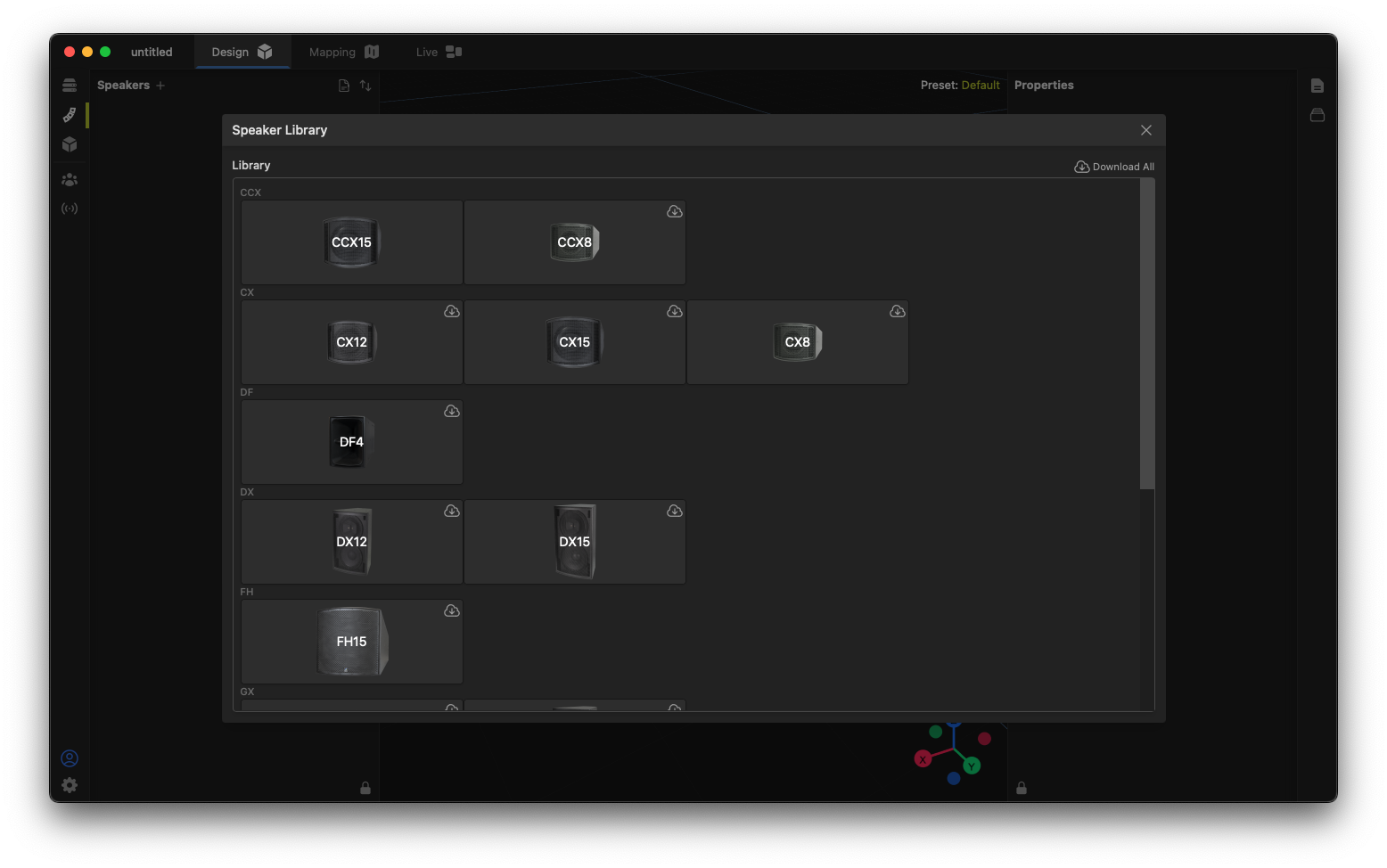The height and width of the screenshot is (868, 1387).
Task: Toggle the lock under Properties panel
Action: coord(1022,788)
